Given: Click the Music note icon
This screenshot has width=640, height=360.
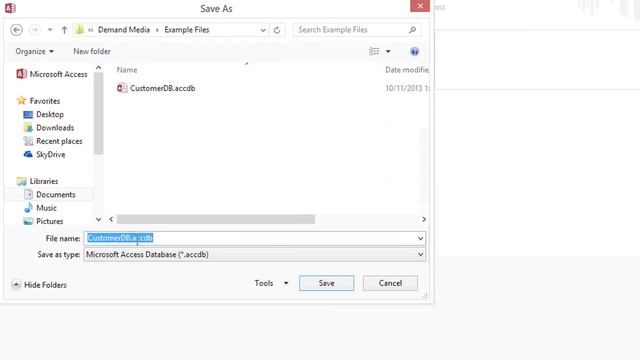Looking at the screenshot, I should point(28,208).
